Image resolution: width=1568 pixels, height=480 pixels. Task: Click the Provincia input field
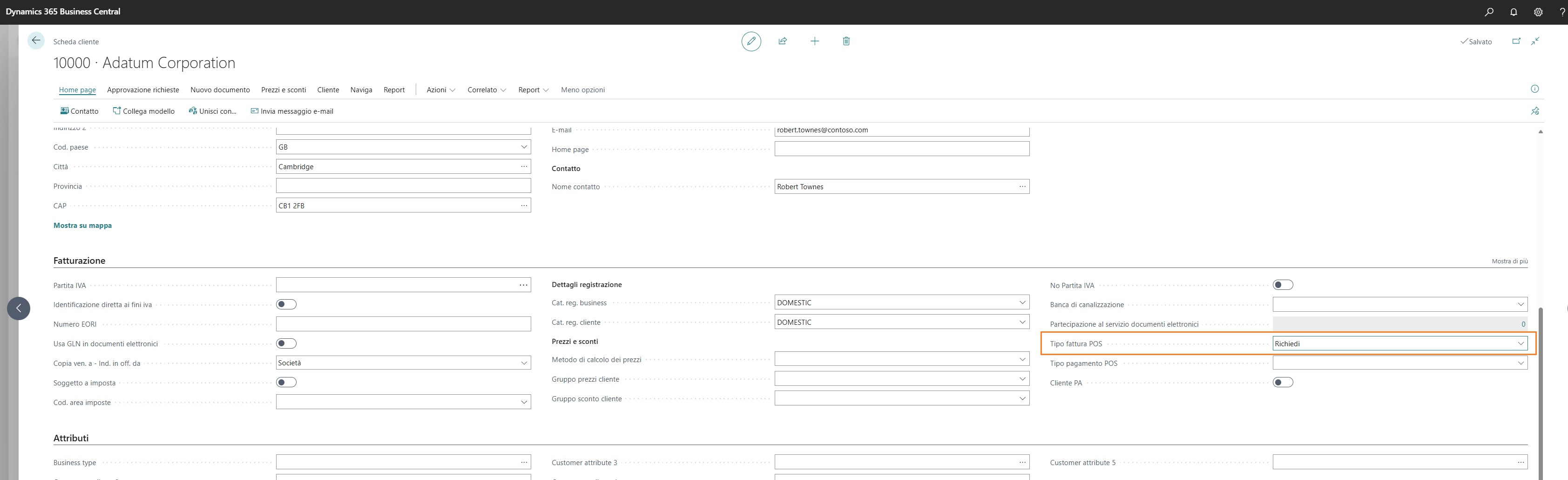[403, 186]
